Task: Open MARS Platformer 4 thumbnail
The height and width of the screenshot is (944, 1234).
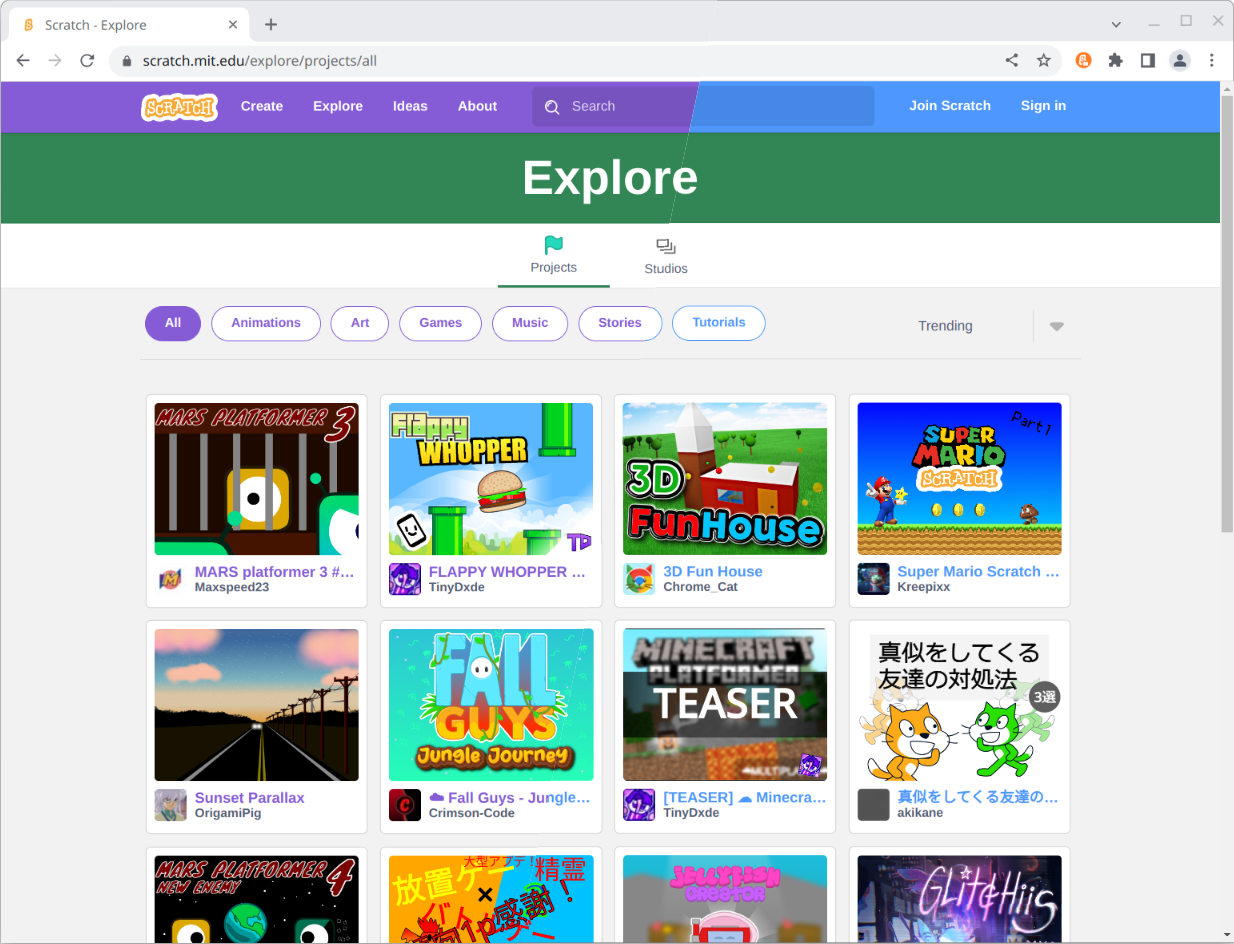Action: click(x=256, y=899)
